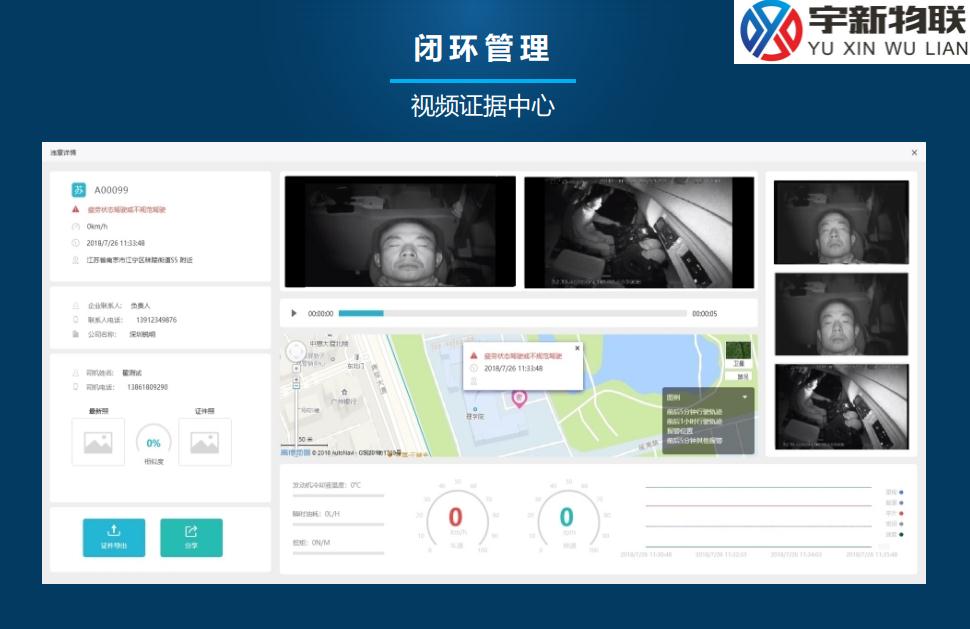Play the alarm video recording
This screenshot has height=629, width=970.
(x=294, y=313)
